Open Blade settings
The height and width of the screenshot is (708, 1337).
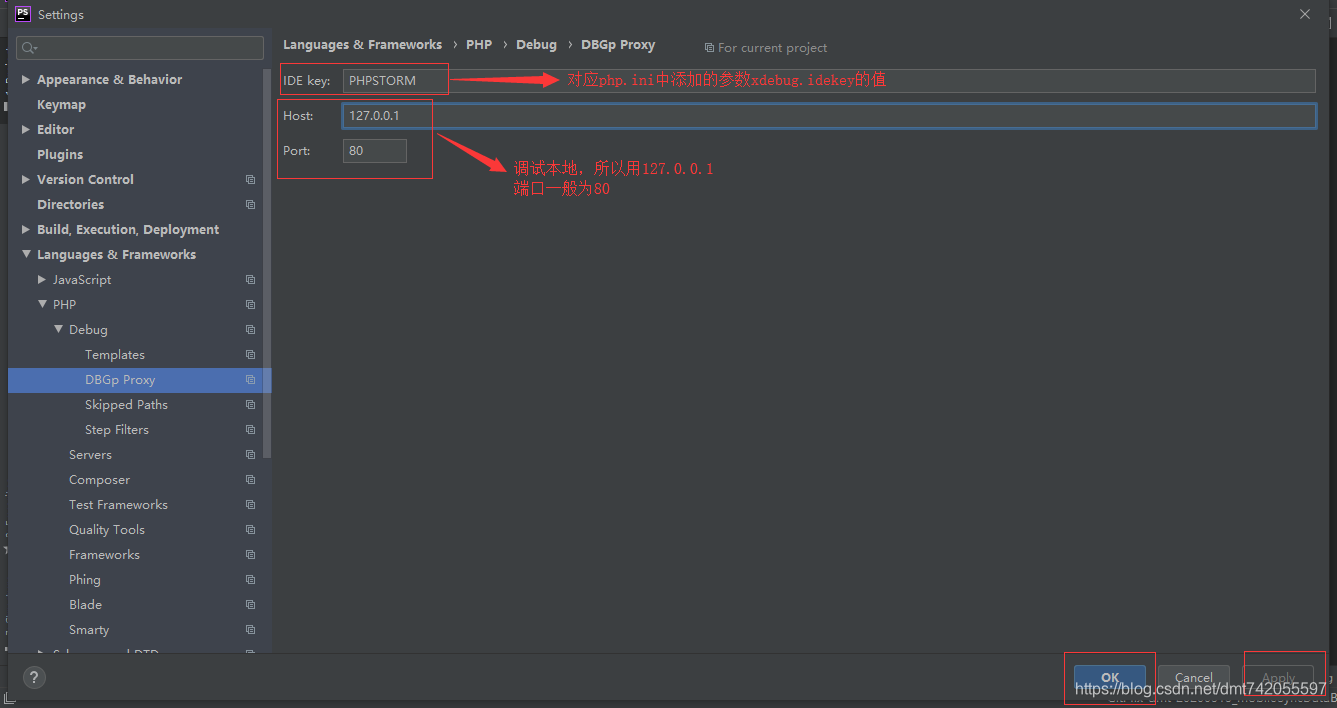(85, 604)
